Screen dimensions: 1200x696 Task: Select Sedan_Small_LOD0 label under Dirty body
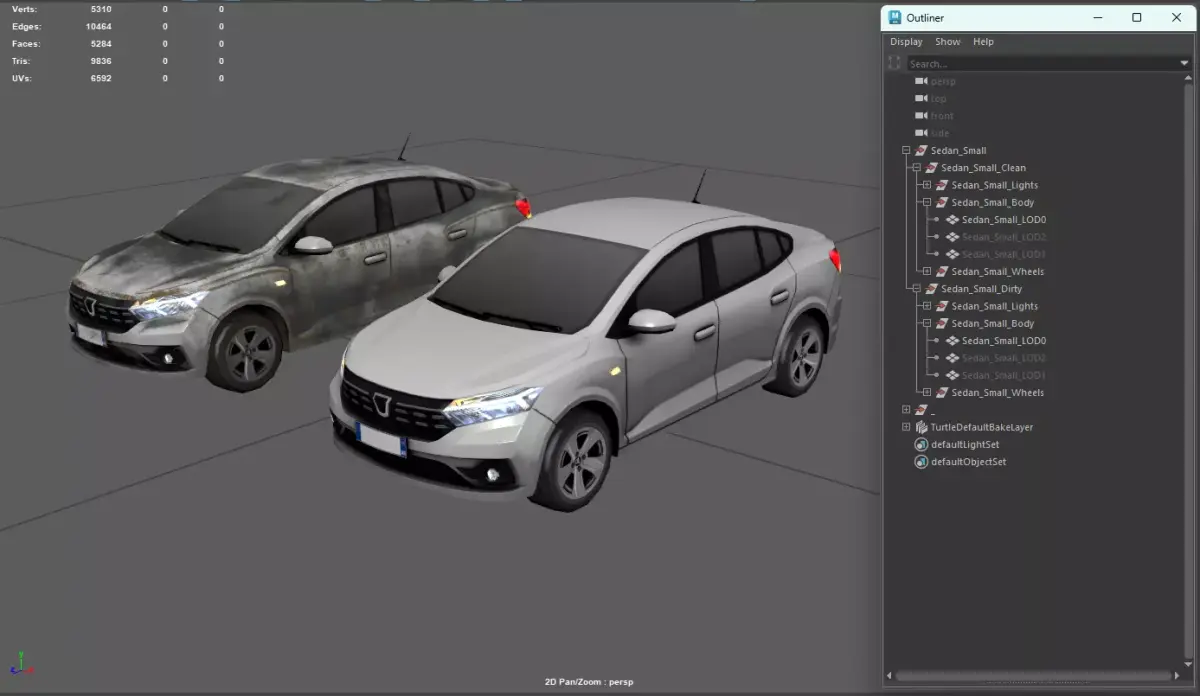[1004, 341]
